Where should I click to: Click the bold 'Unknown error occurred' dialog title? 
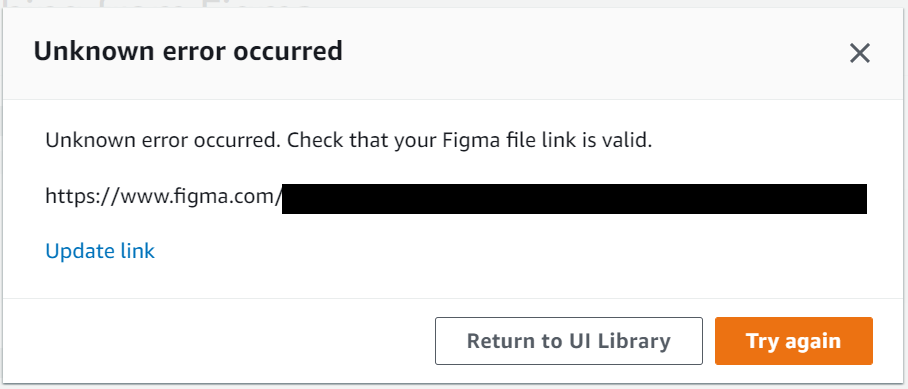pos(188,52)
